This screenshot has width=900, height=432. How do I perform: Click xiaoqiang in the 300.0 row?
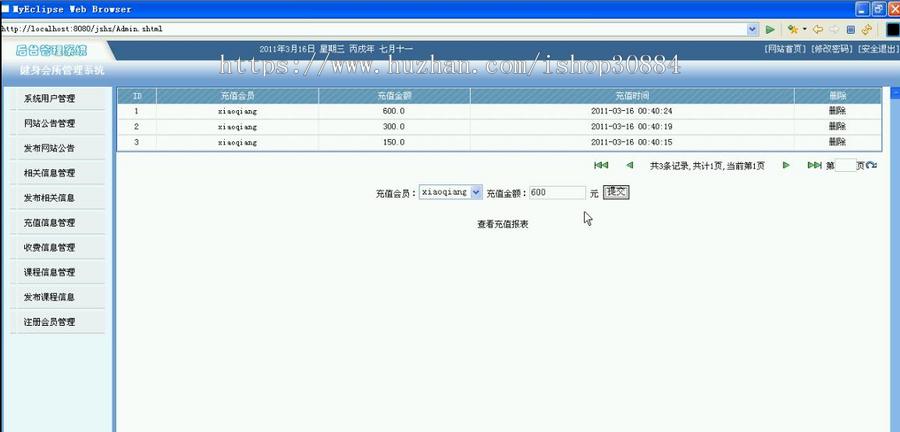(x=237, y=127)
